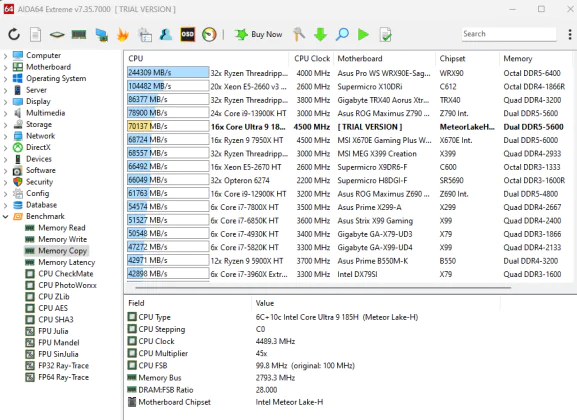Click the user profile toolbar icon

(166, 35)
